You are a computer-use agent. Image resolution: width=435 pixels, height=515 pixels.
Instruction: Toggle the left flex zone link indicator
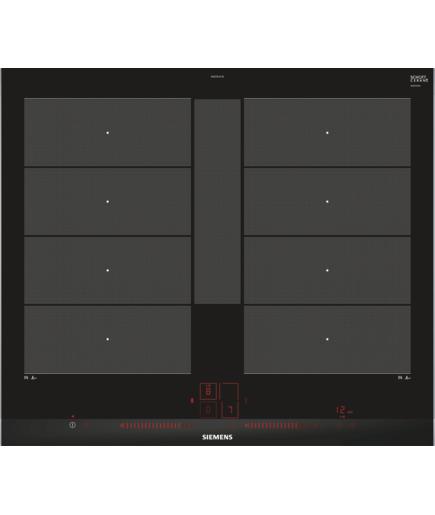tap(192, 400)
